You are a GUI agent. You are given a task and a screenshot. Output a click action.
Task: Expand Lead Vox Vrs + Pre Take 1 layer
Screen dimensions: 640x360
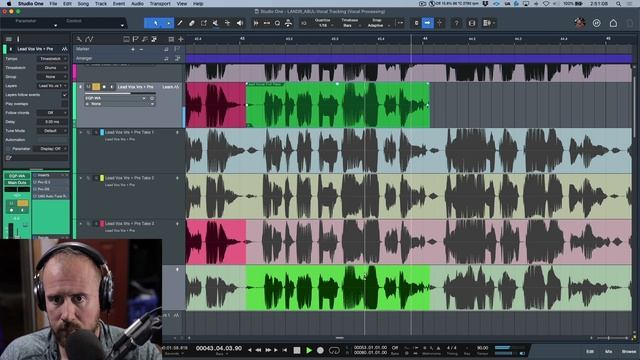pyautogui.click(x=81, y=132)
